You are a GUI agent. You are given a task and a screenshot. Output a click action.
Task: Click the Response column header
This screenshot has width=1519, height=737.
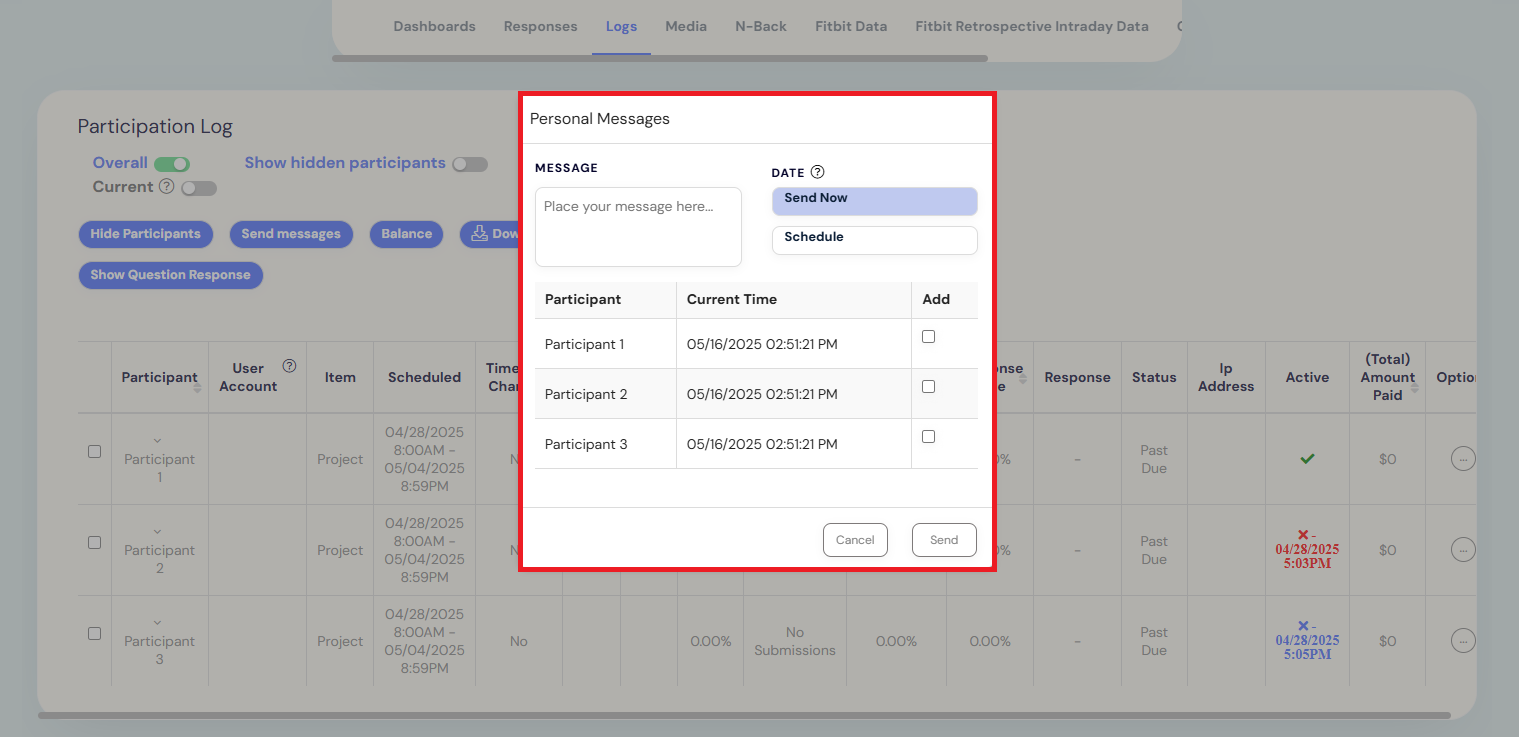(1077, 377)
